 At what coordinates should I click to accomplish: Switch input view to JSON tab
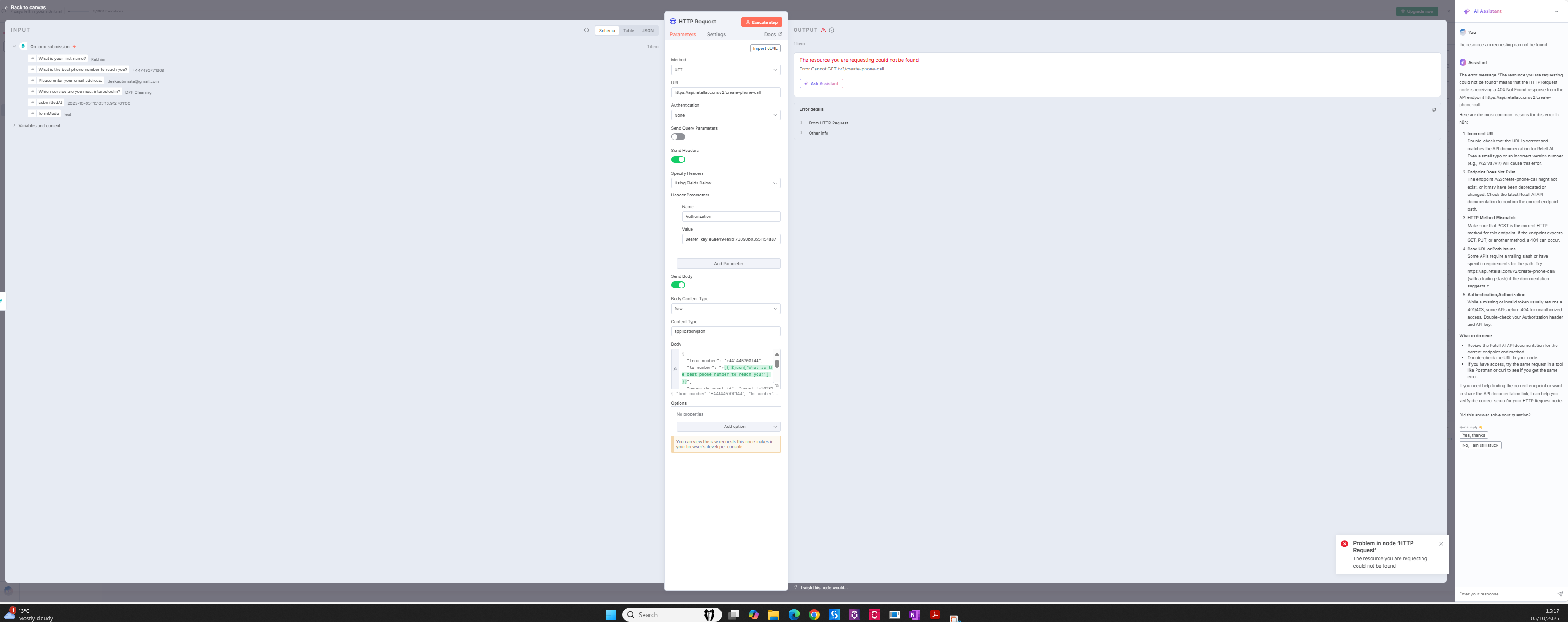(x=648, y=30)
